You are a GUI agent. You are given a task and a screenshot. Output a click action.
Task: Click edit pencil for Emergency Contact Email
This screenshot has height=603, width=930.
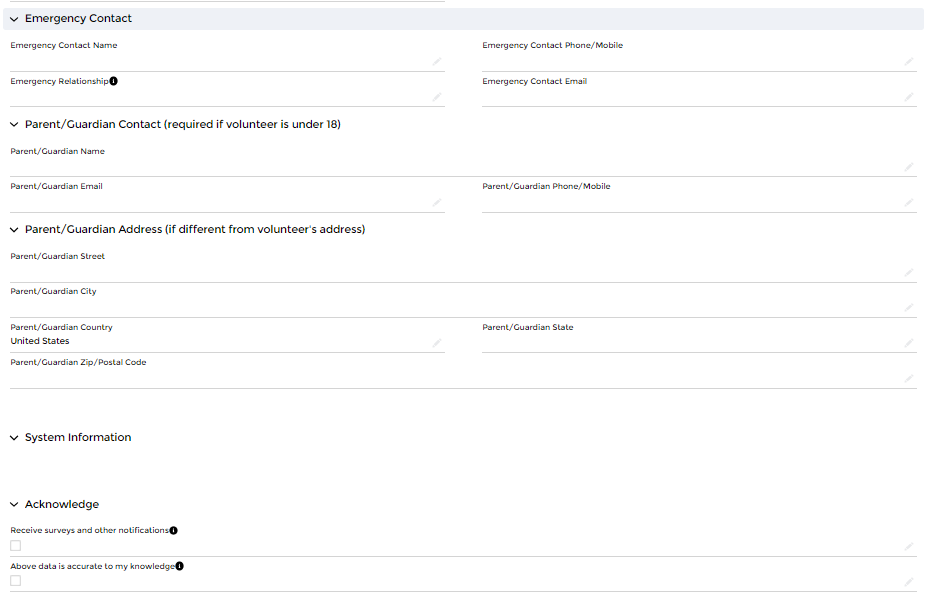[x=909, y=97]
